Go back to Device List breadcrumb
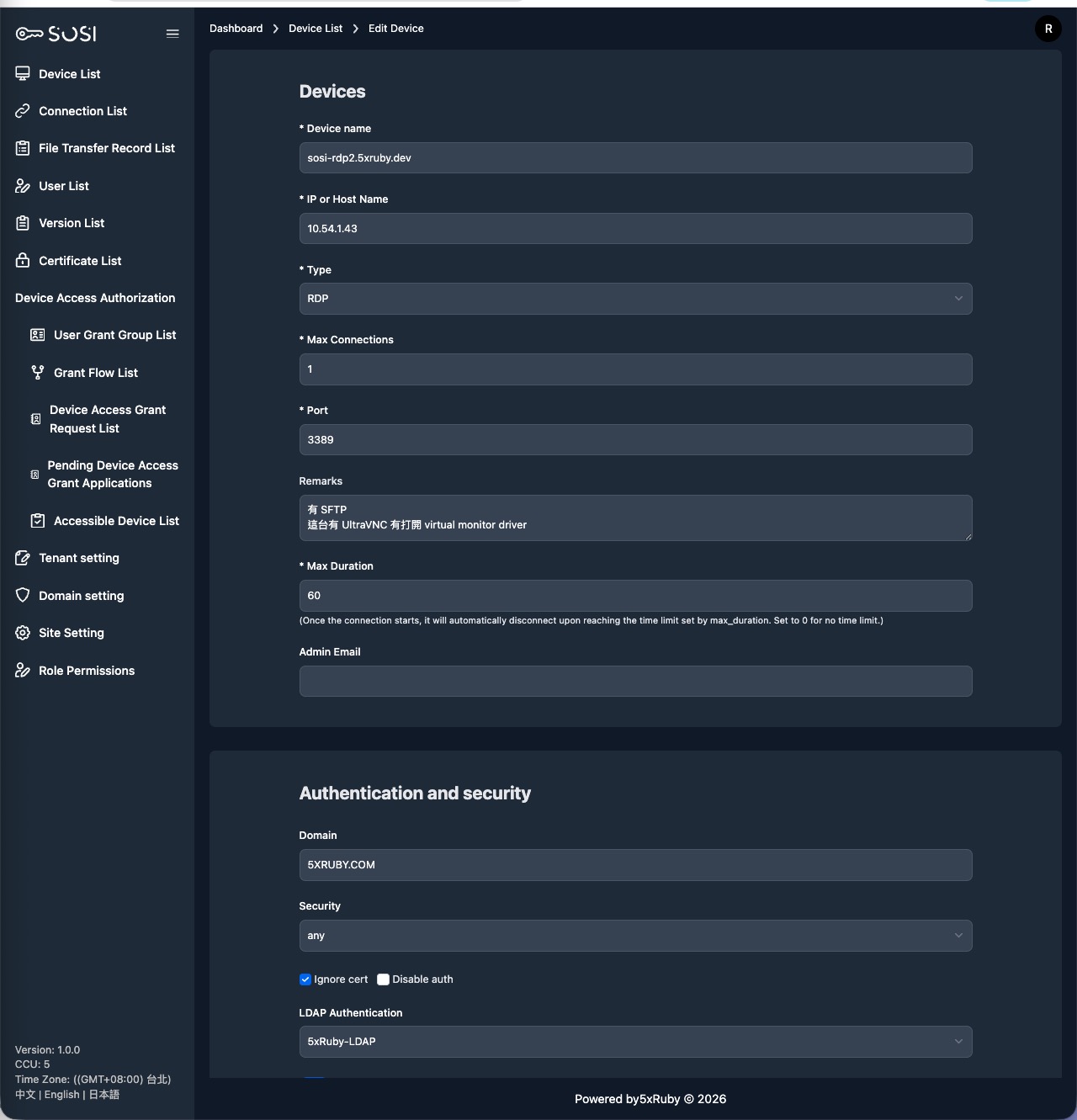This screenshot has height=1120, width=1077. point(316,29)
